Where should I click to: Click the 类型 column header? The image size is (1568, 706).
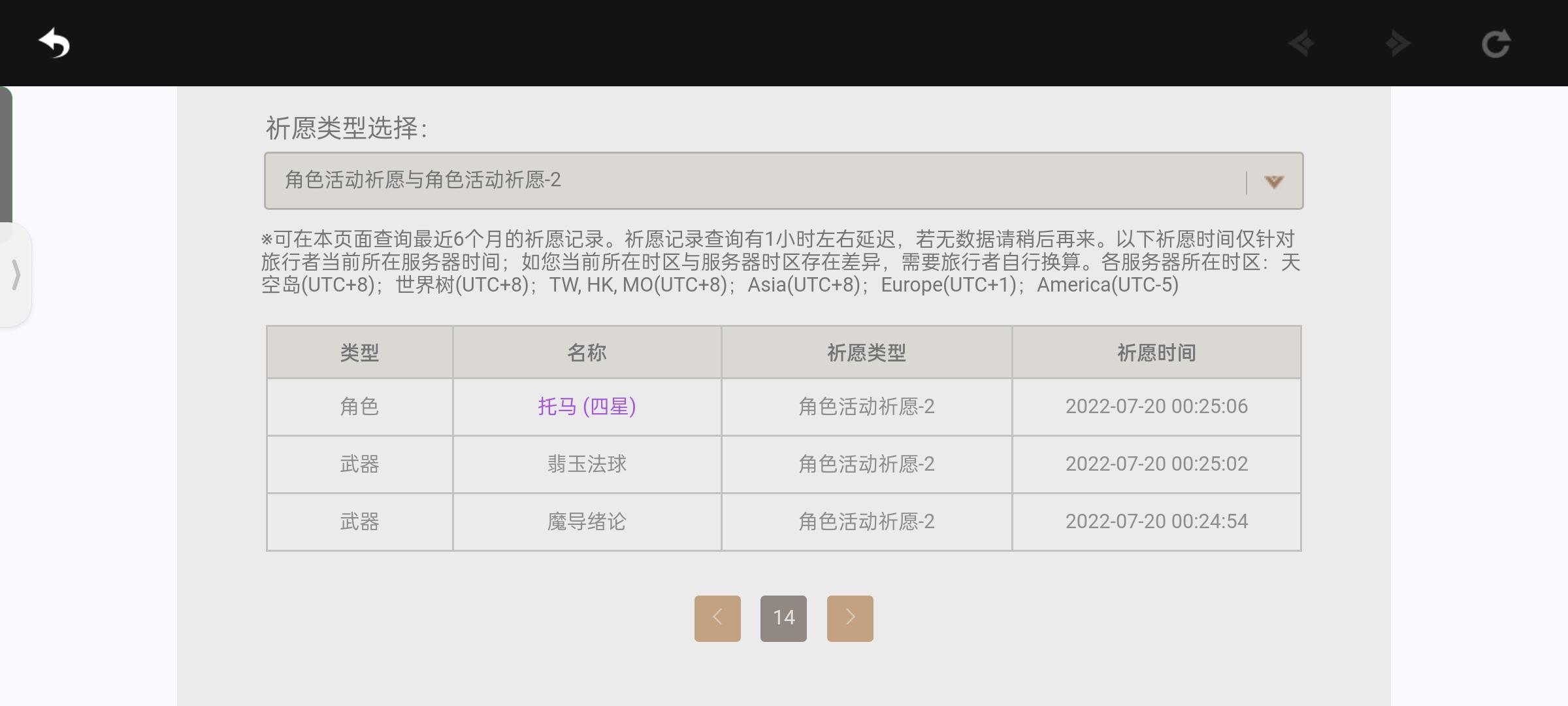(359, 353)
